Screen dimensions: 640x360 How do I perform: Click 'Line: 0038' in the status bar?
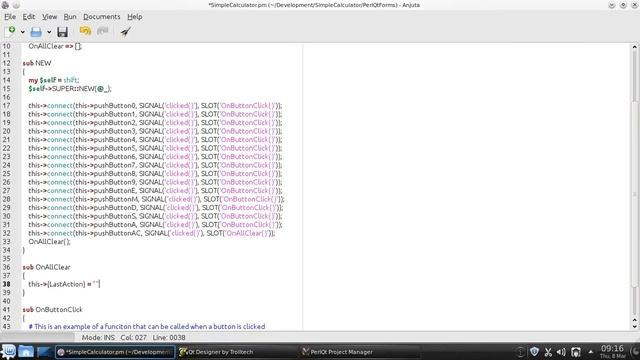[169, 338]
